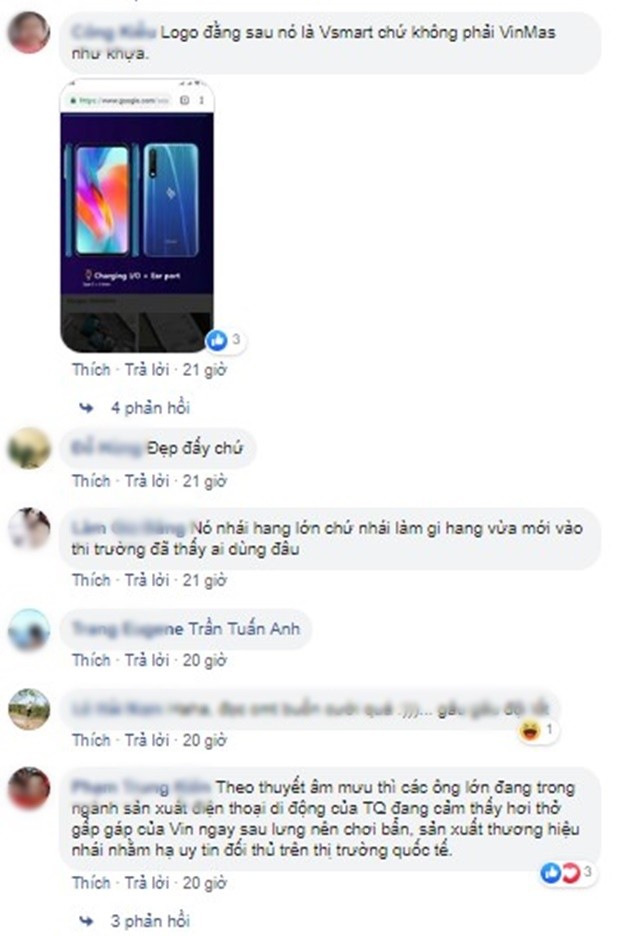
Task: Like the Vsmart logo photo comment via Thích
Action: [x=91, y=370]
